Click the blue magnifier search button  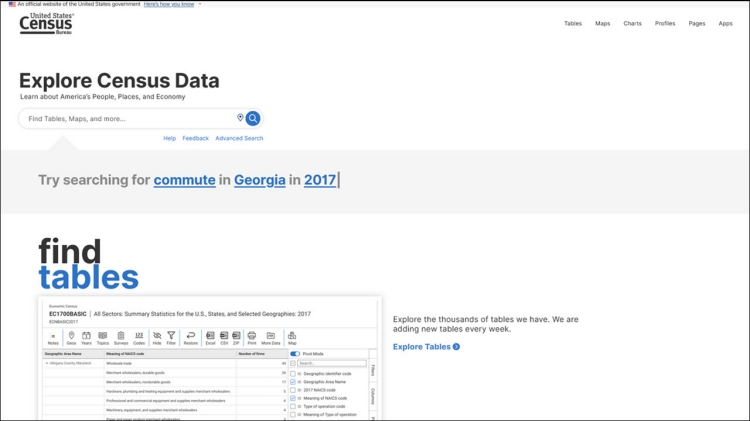tap(253, 118)
